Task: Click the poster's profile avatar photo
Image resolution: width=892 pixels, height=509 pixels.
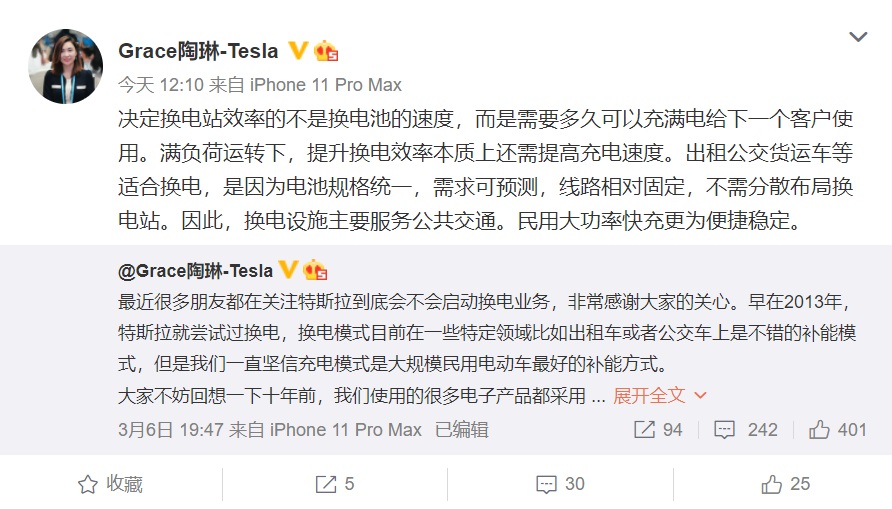Action: pyautogui.click(x=66, y=66)
